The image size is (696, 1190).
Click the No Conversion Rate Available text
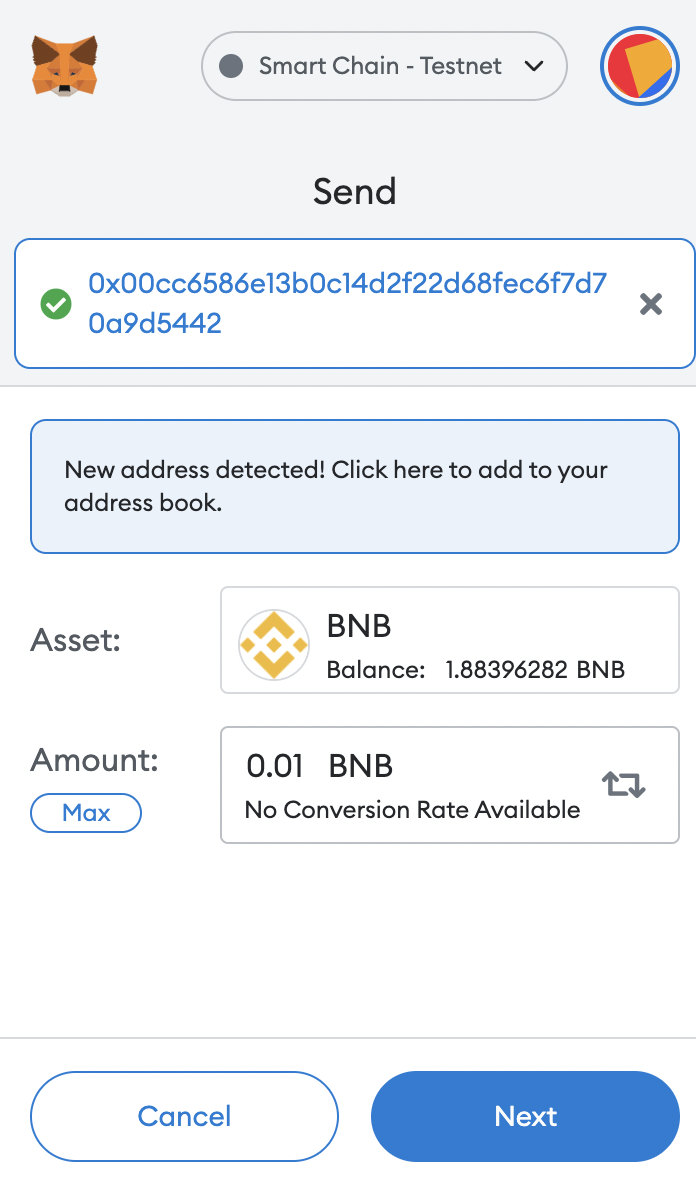412,810
